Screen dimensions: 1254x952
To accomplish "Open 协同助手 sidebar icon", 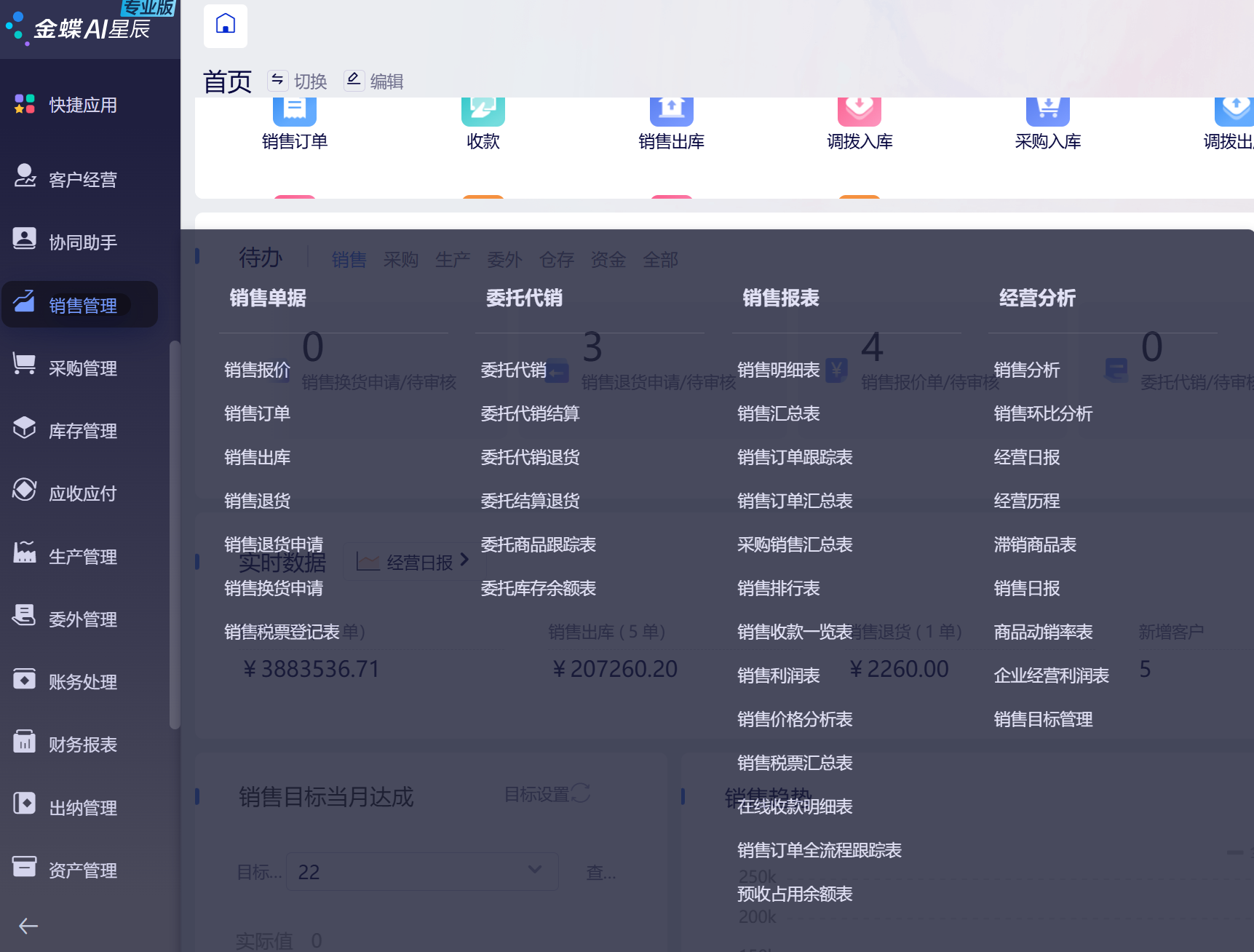I will tap(25, 238).
